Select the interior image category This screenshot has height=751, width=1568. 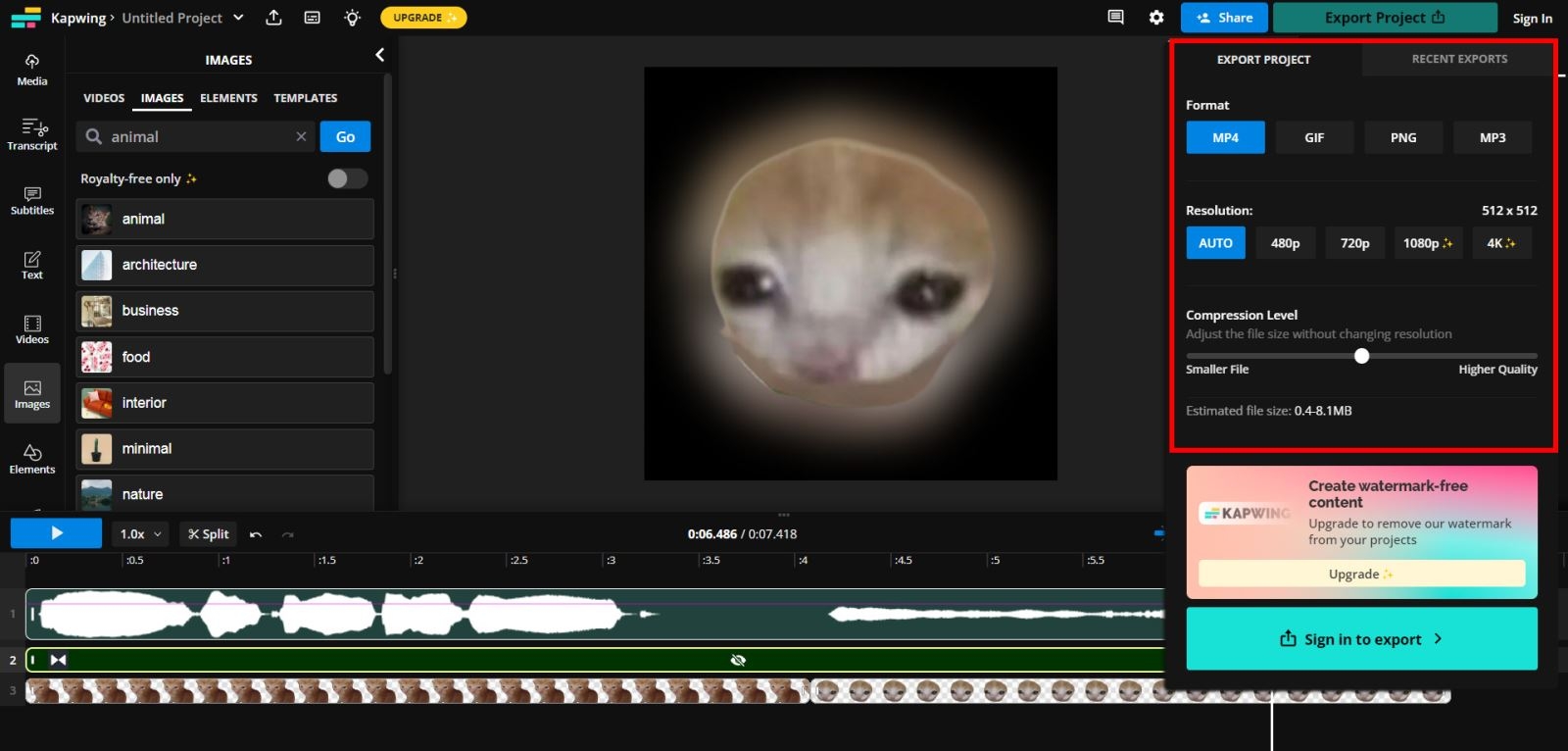pyautogui.click(x=224, y=403)
